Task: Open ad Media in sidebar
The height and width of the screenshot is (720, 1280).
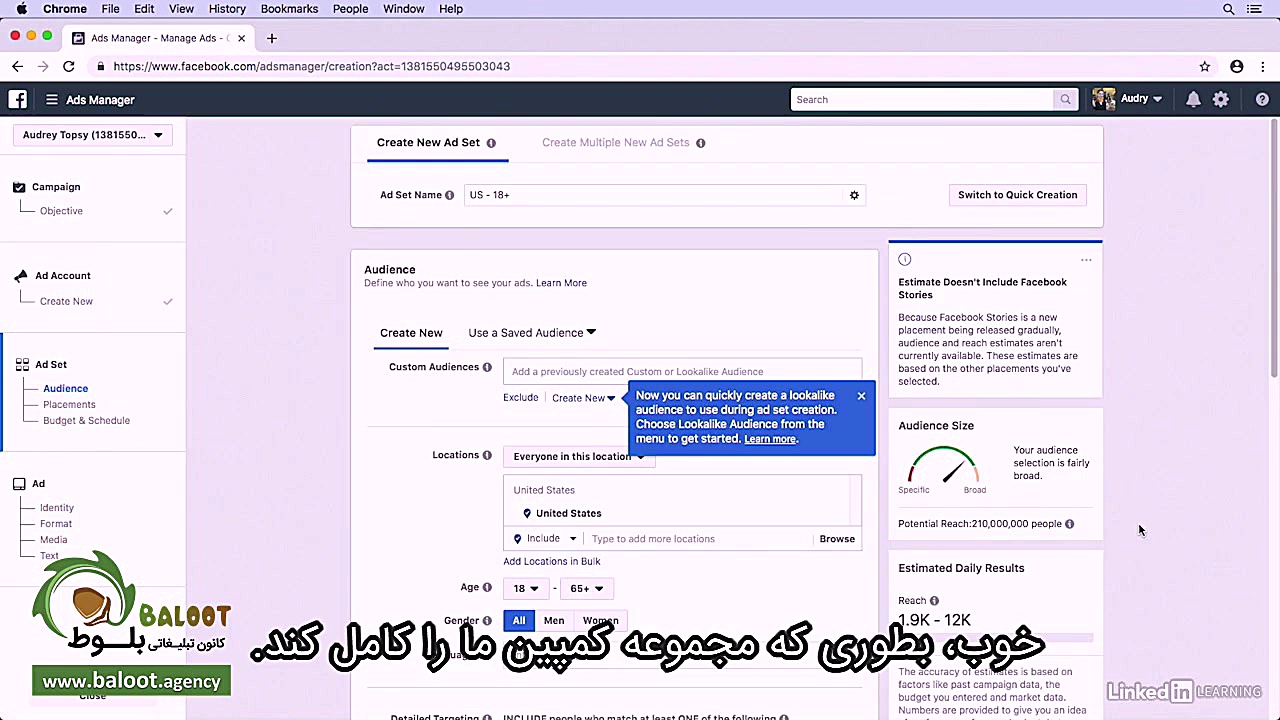Action: pos(54,540)
